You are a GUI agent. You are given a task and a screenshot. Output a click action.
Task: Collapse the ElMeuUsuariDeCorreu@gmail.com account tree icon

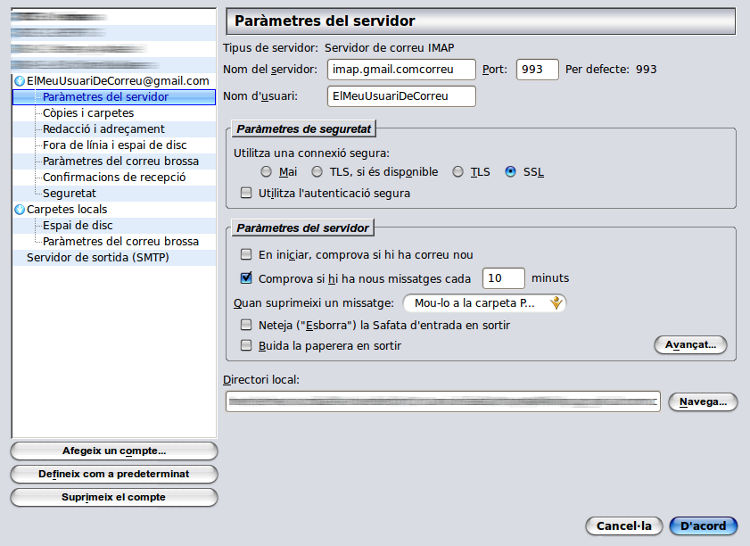pyautogui.click(x=19, y=81)
